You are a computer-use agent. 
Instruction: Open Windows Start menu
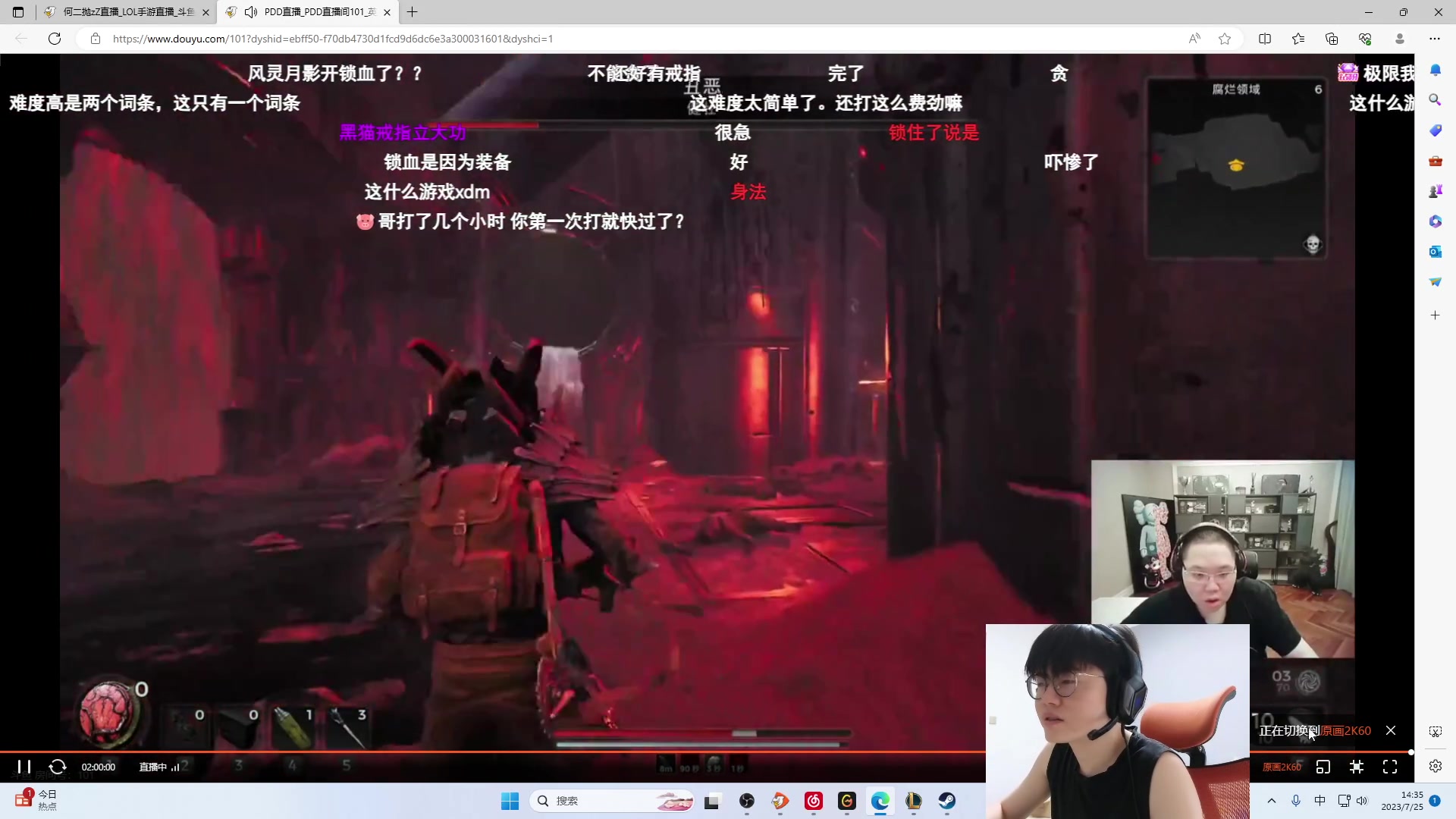point(510,801)
